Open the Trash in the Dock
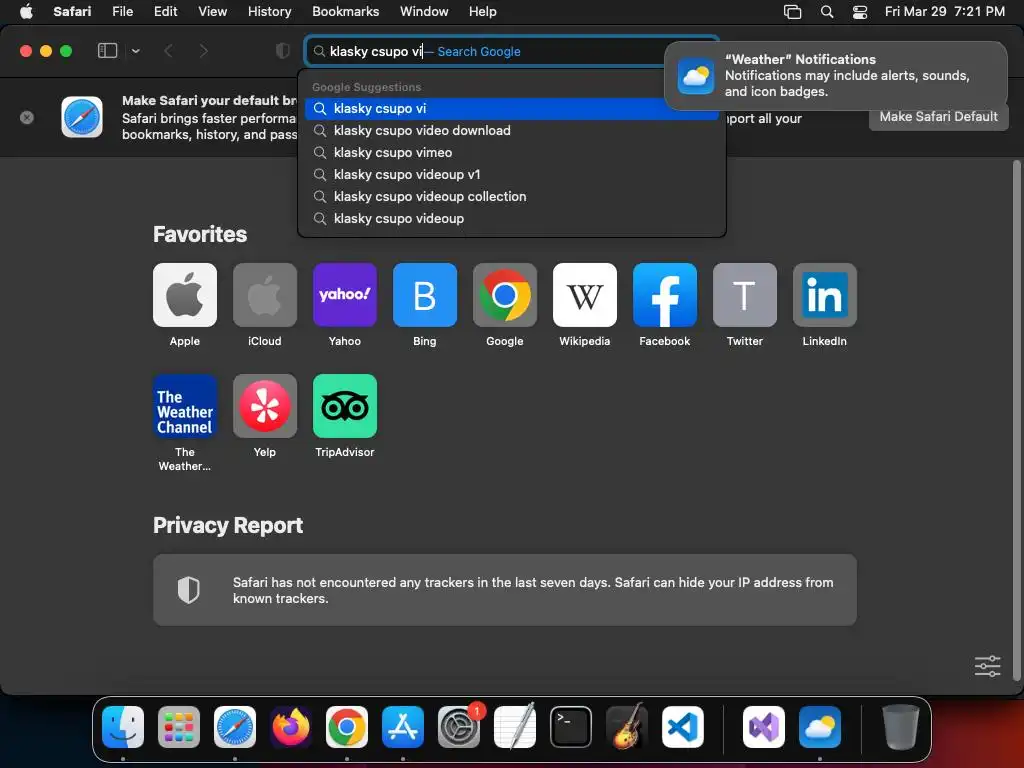 [x=901, y=727]
